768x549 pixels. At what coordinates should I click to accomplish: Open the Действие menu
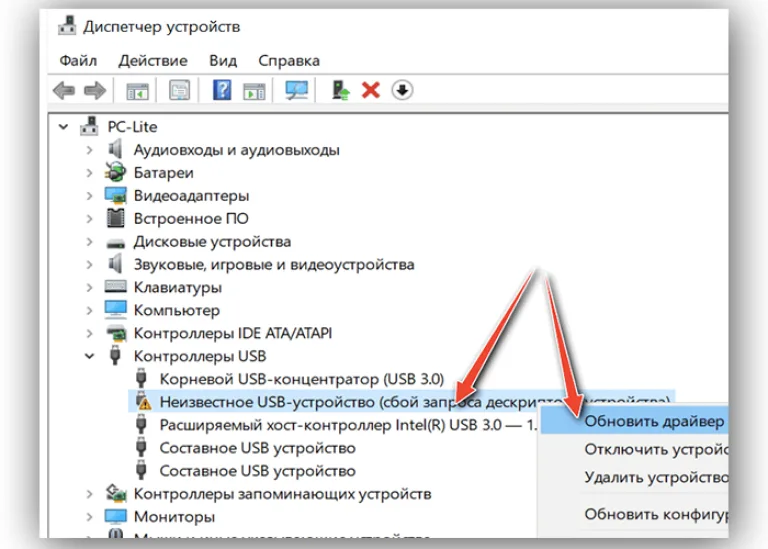coord(153,61)
